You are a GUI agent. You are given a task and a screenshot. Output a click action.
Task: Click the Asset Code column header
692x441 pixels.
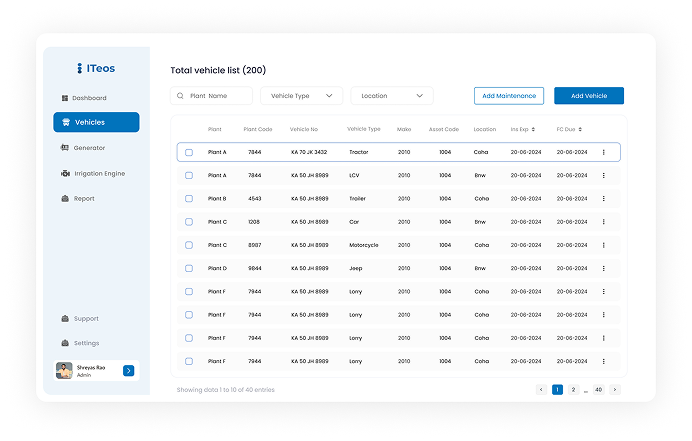tap(444, 129)
